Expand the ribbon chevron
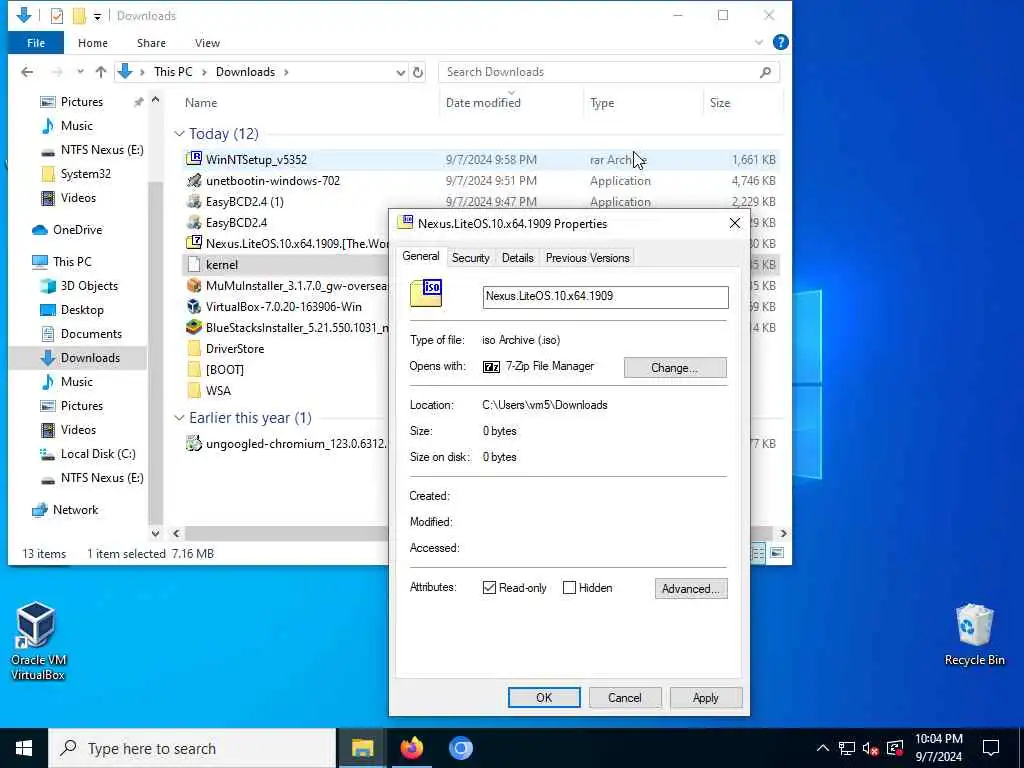This screenshot has width=1024, height=768. [758, 42]
